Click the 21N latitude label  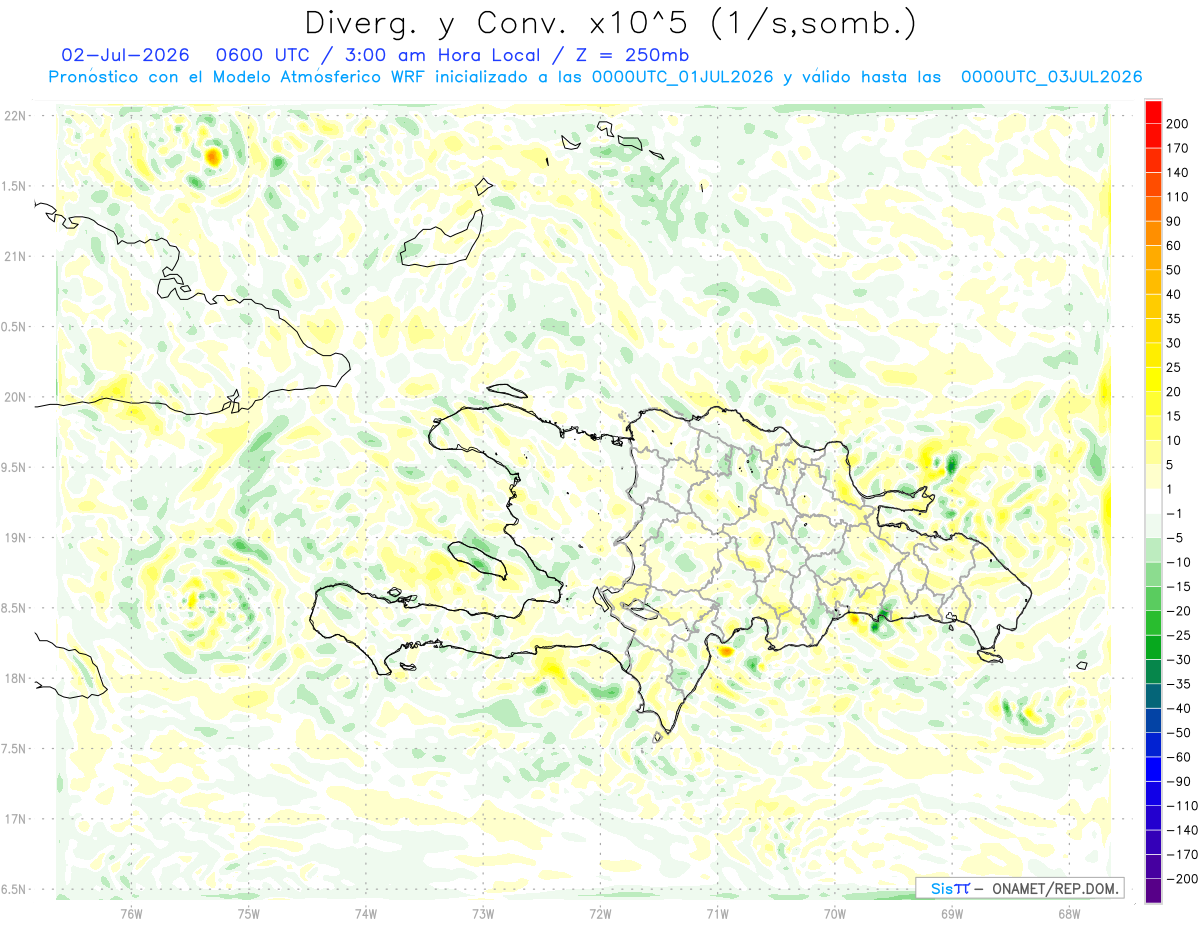tap(15, 256)
